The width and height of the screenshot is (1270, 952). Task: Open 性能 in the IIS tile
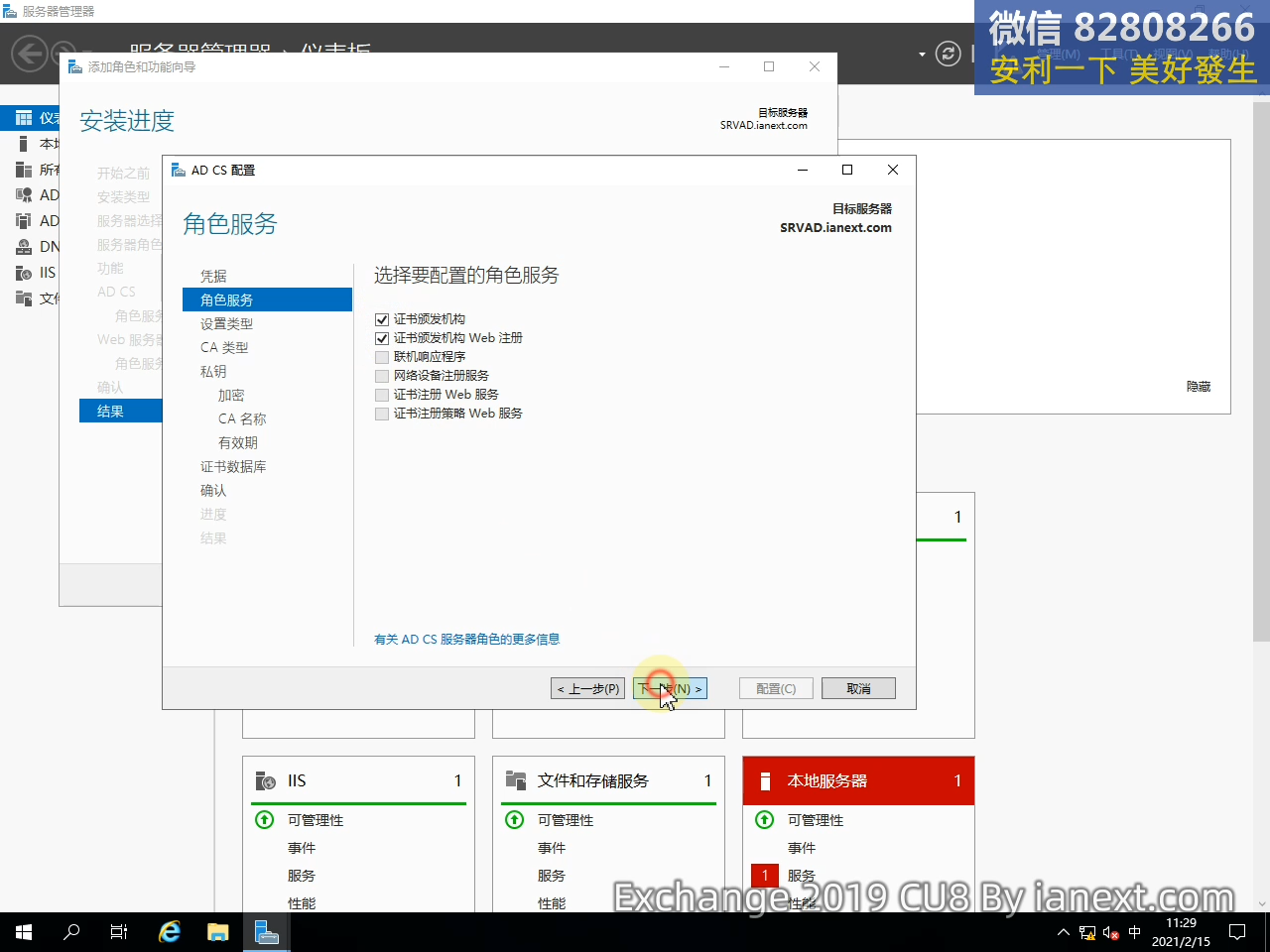(x=302, y=903)
